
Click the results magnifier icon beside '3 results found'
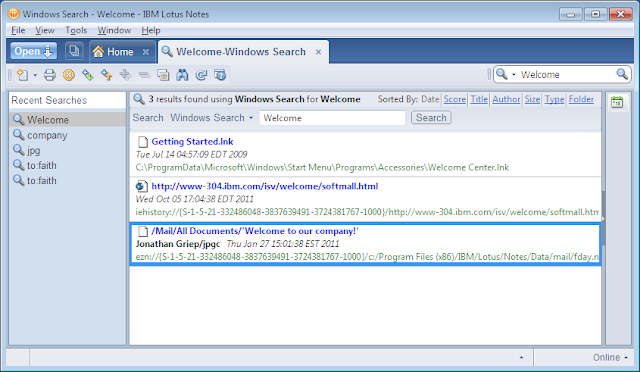tap(139, 99)
